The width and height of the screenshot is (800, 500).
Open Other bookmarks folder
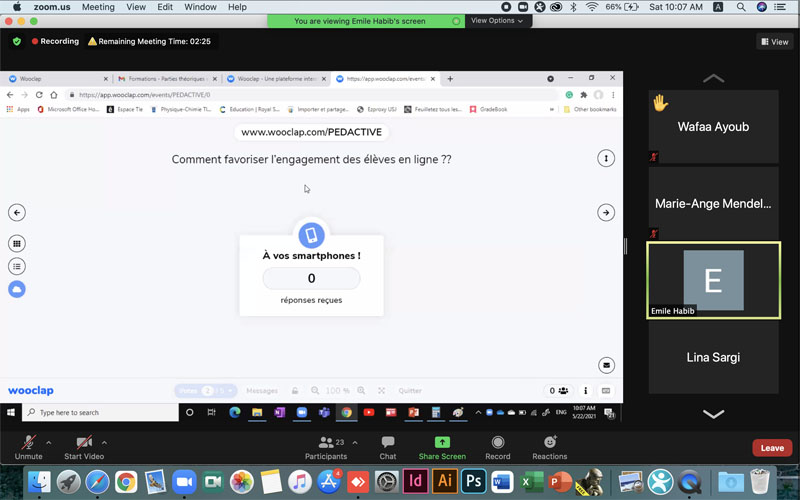[590, 109]
